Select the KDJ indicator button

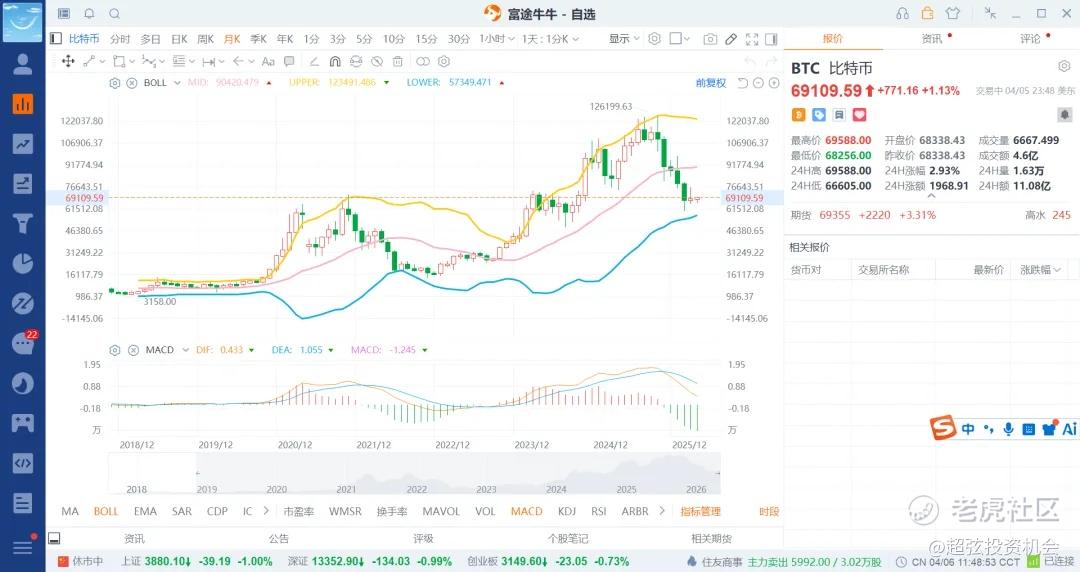click(567, 511)
